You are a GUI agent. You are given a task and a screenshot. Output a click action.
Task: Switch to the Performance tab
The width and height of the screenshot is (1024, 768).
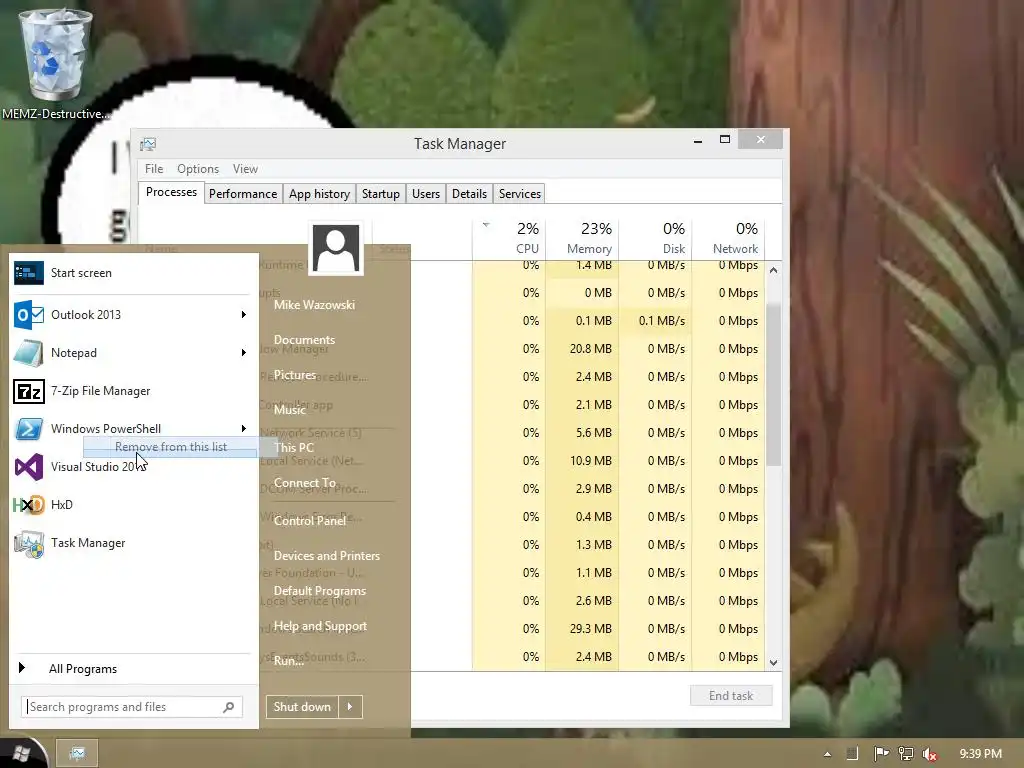tap(243, 194)
